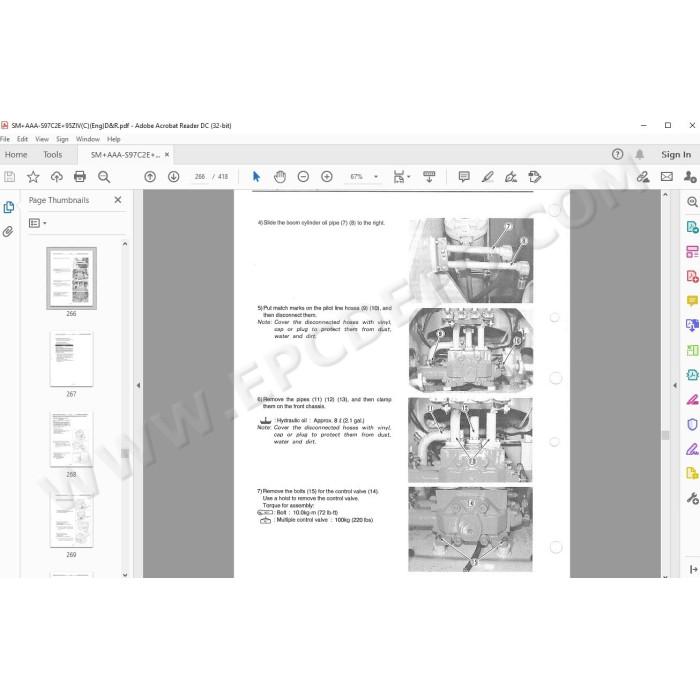The height and width of the screenshot is (700, 700).
Task: Open the View menu
Action: tap(42, 139)
